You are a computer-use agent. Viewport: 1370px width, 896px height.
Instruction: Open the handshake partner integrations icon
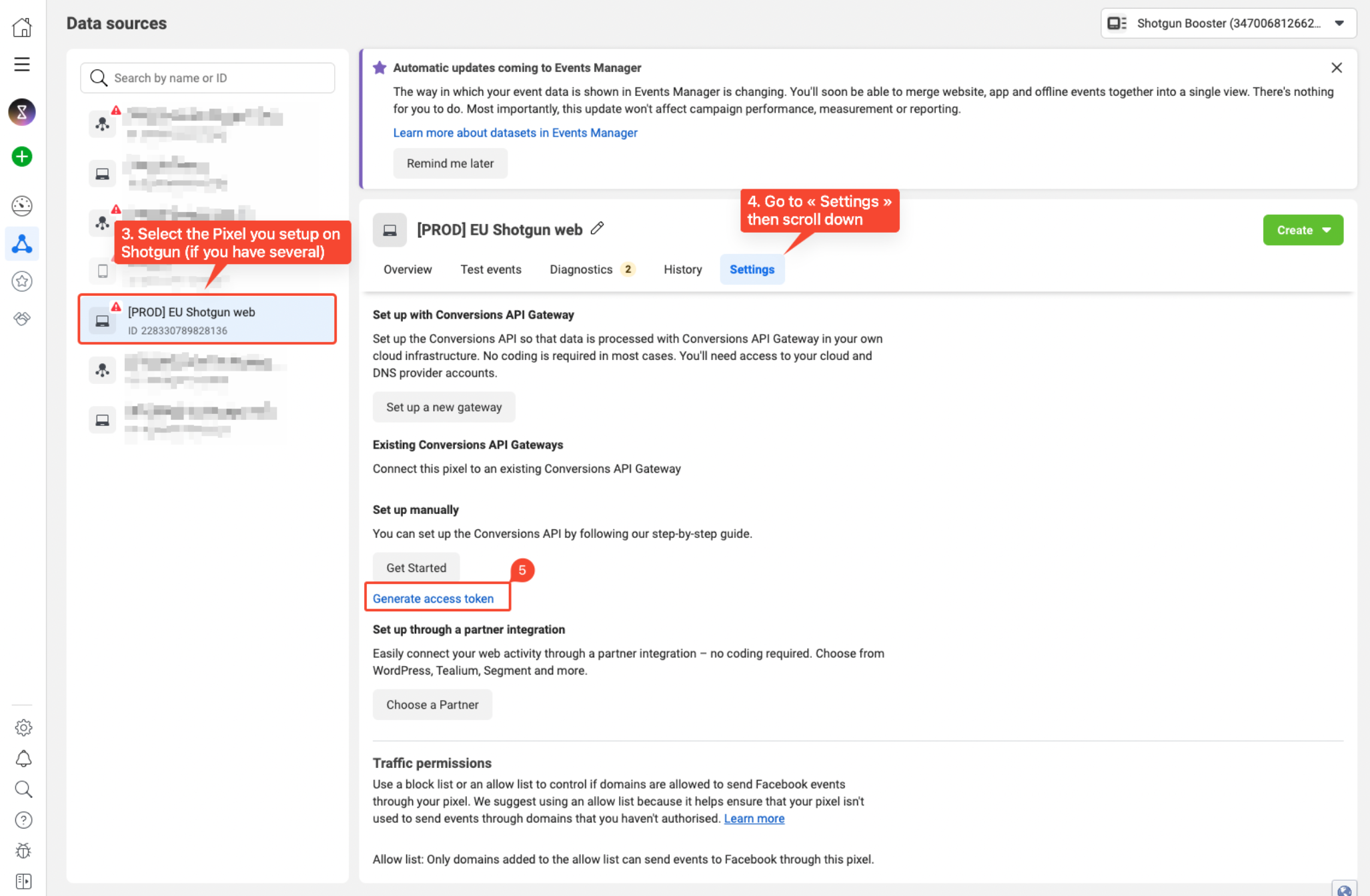pyautogui.click(x=22, y=319)
